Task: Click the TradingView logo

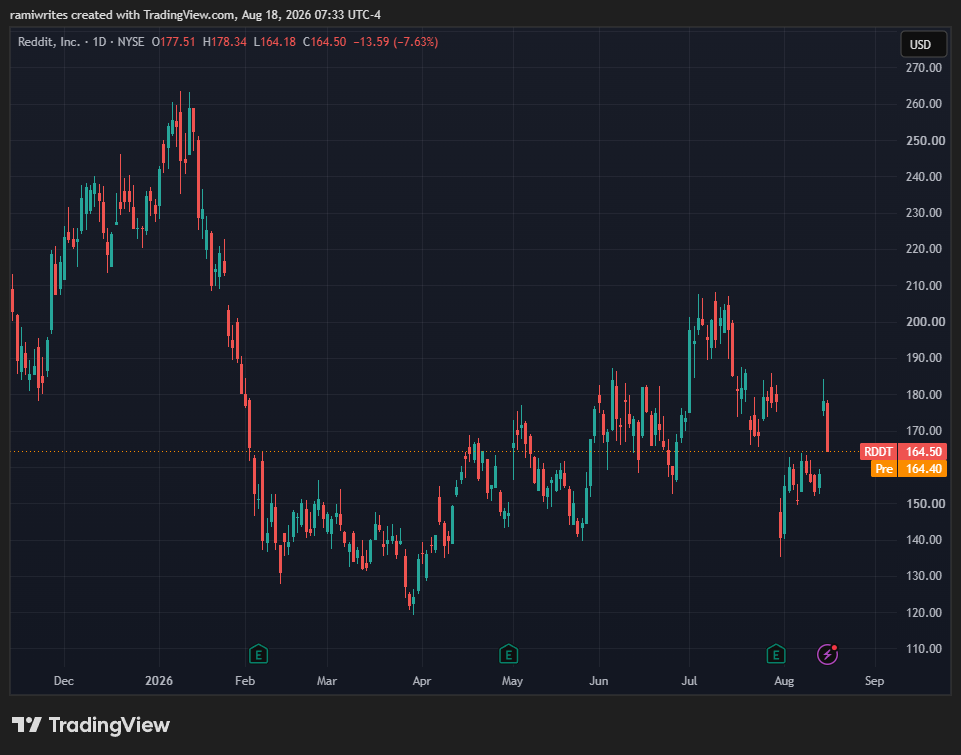Action: [91, 725]
